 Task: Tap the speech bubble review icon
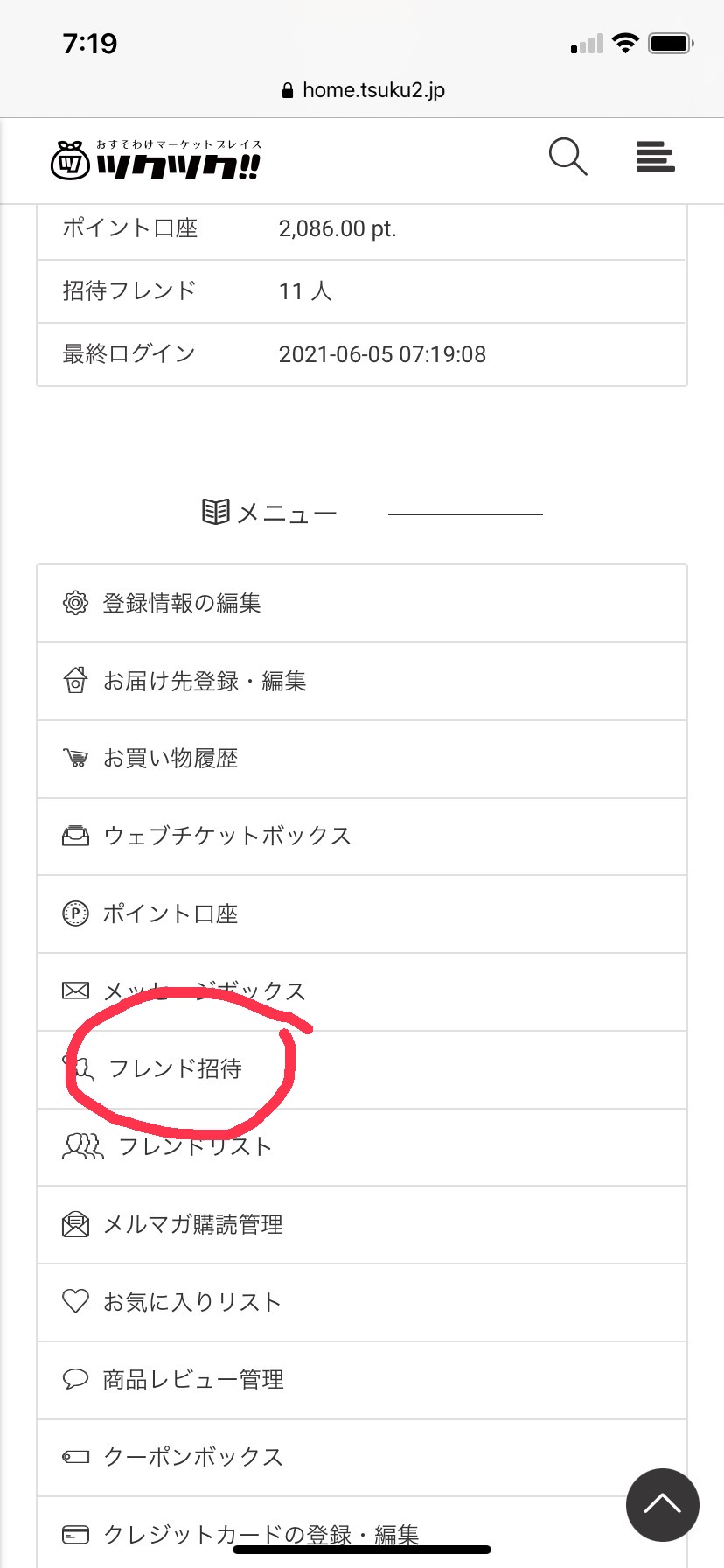coord(76,1379)
